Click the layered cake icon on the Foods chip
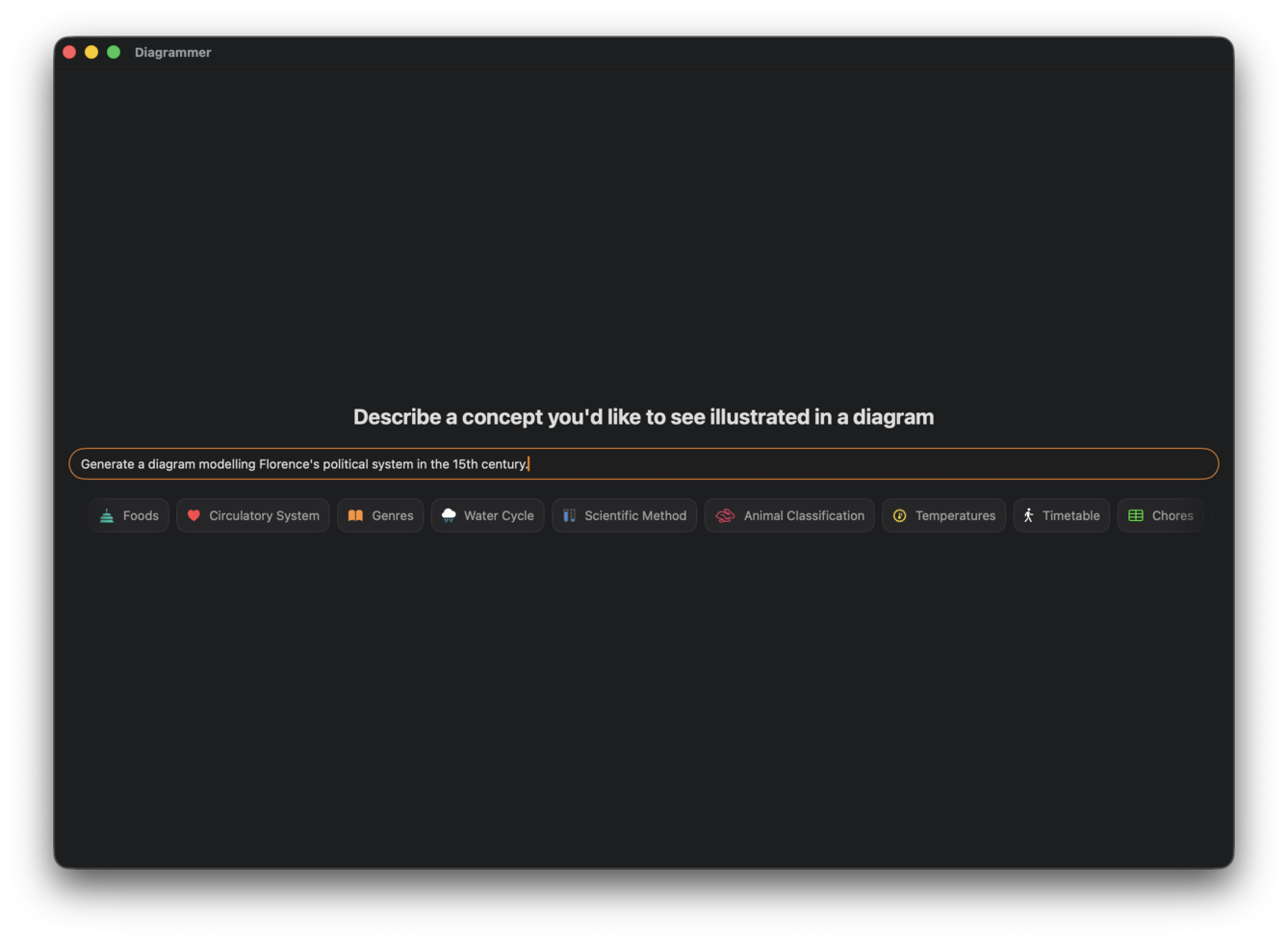 click(106, 515)
